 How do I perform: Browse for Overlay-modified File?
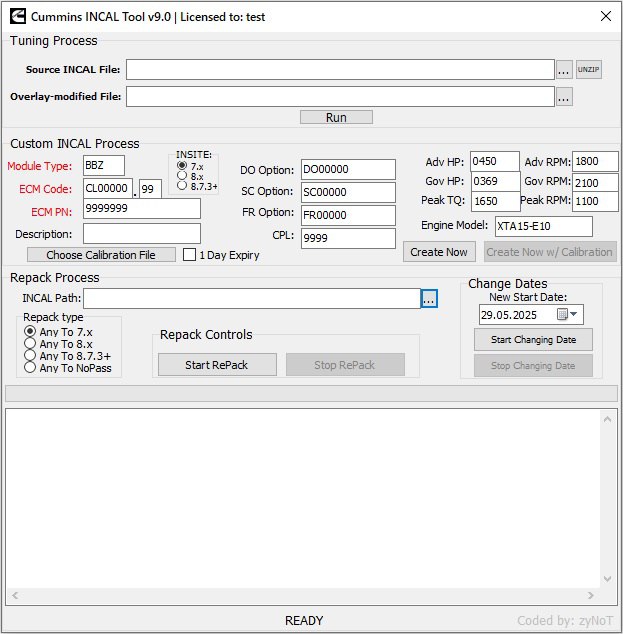tap(564, 97)
